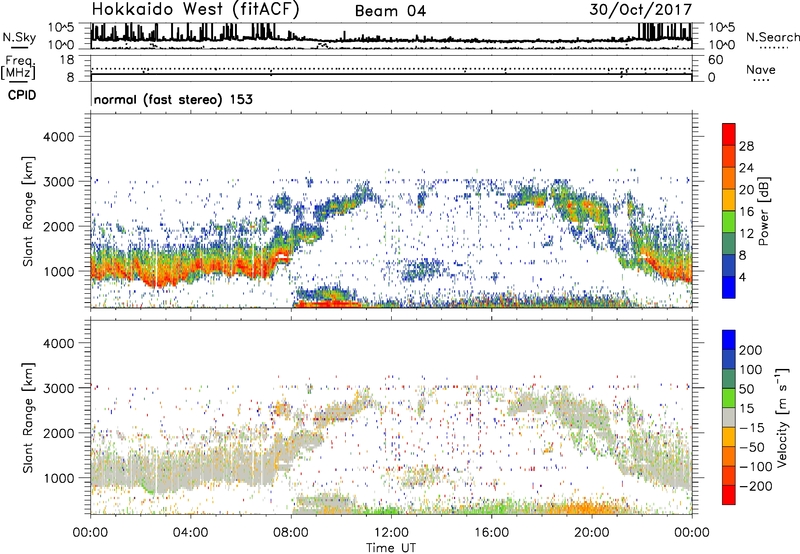Click the '20:00' time tick label
The width and height of the screenshot is (800, 554).
point(592,533)
